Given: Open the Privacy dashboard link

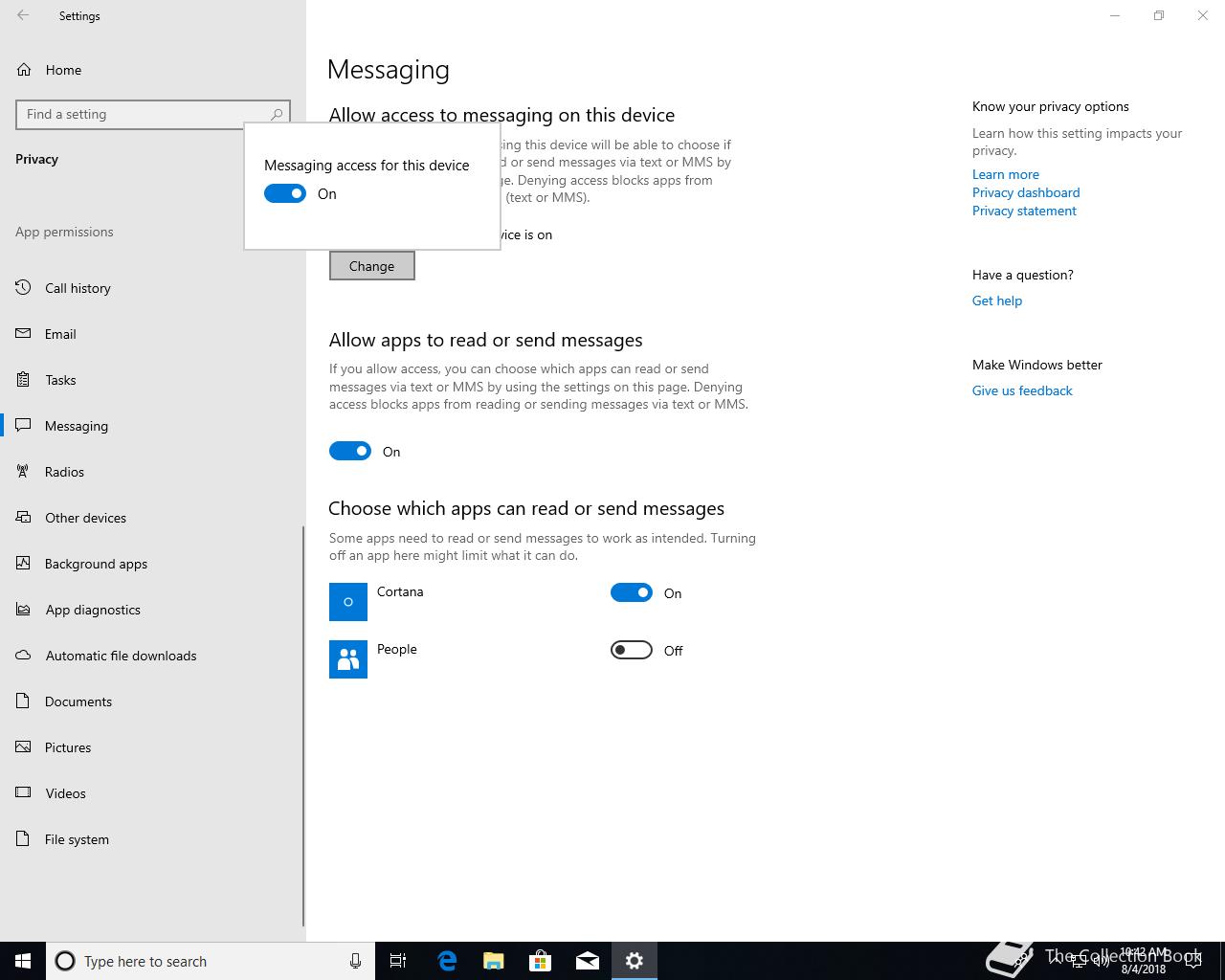Looking at the screenshot, I should coord(1026,192).
